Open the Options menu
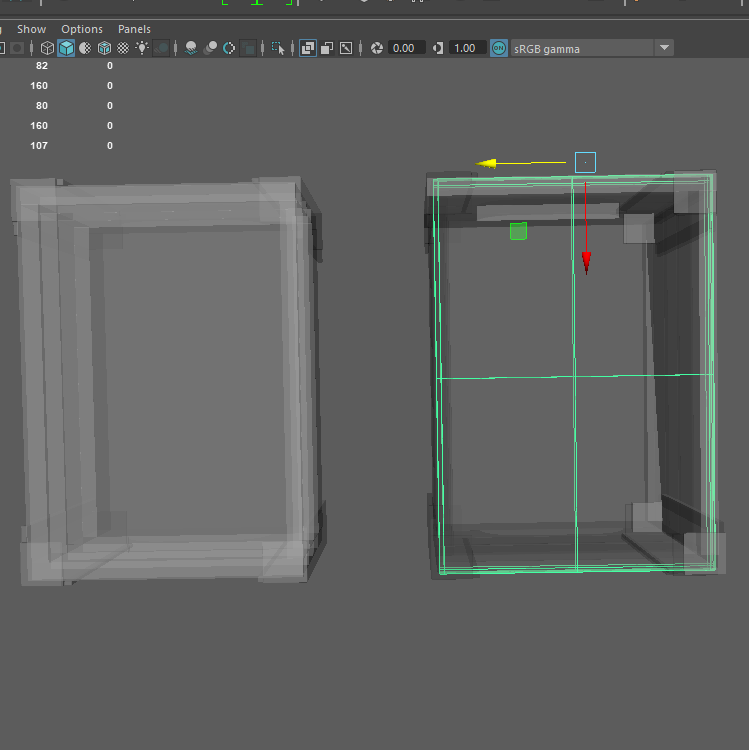 coord(82,29)
